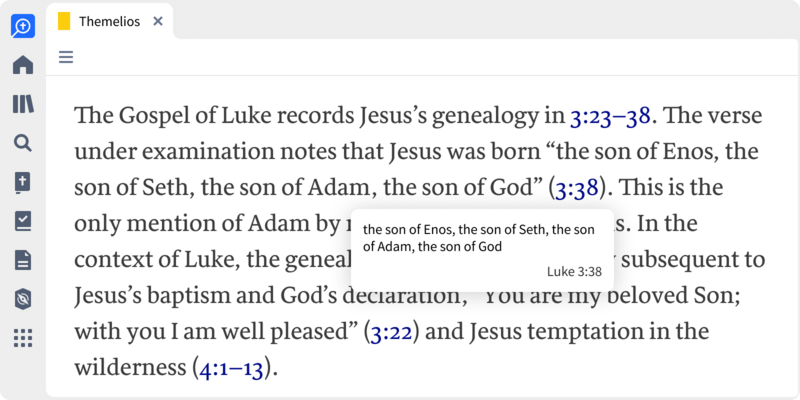
Task: Follow the 3:23–38 verse link
Action: [610, 117]
